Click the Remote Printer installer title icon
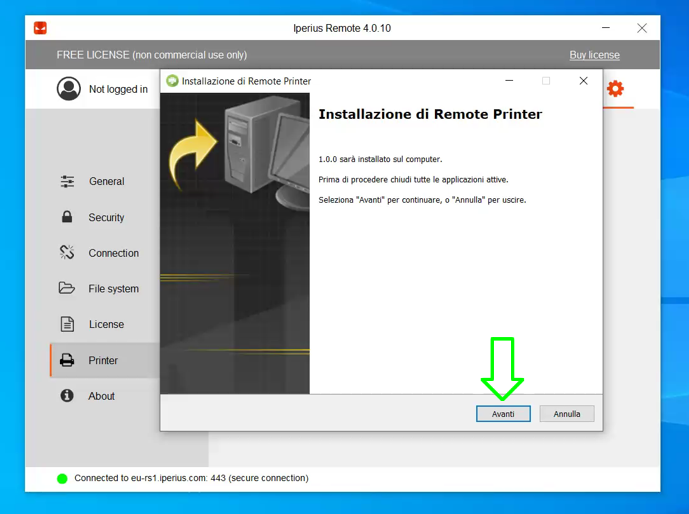The height and width of the screenshot is (514, 689). pyautogui.click(x=172, y=81)
